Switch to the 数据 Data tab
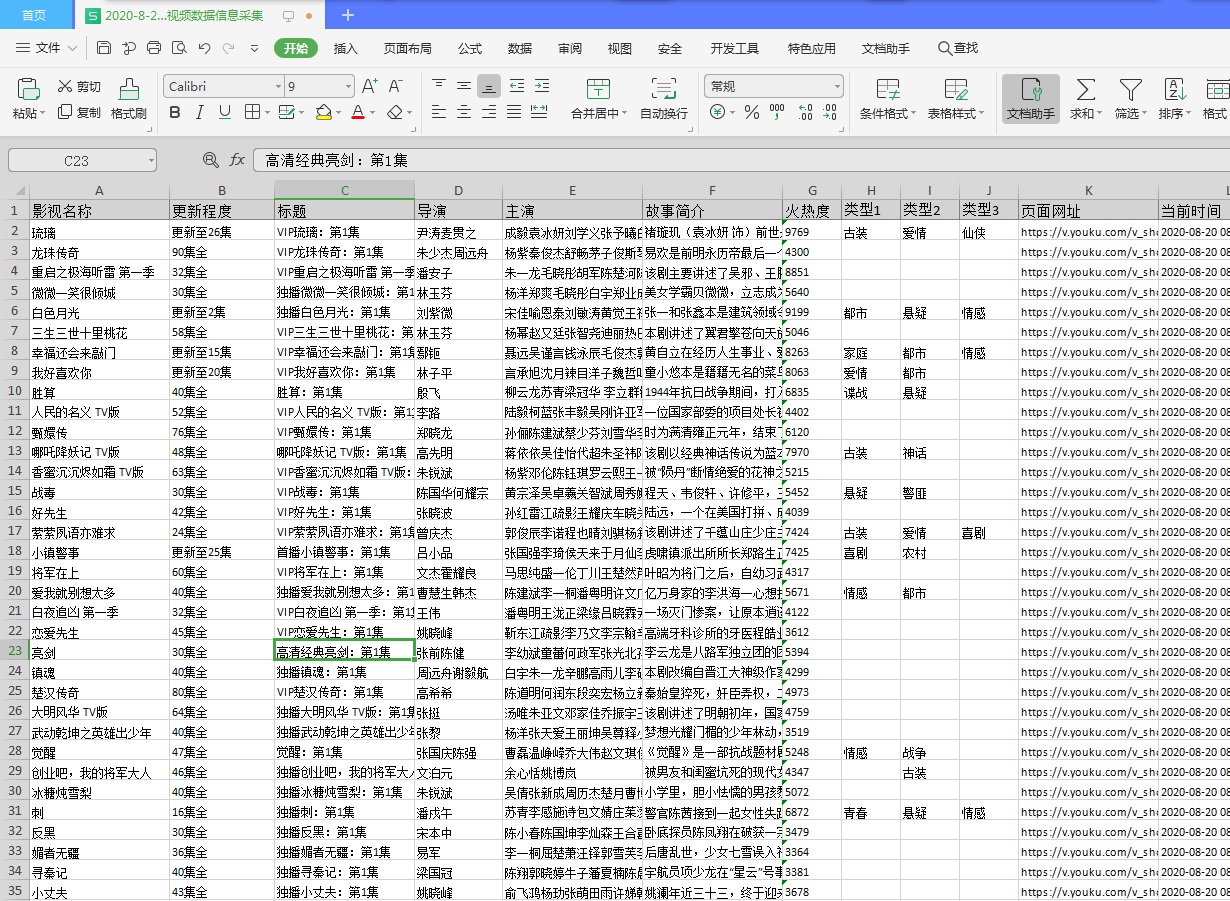This screenshot has height=901, width=1230. [x=520, y=48]
